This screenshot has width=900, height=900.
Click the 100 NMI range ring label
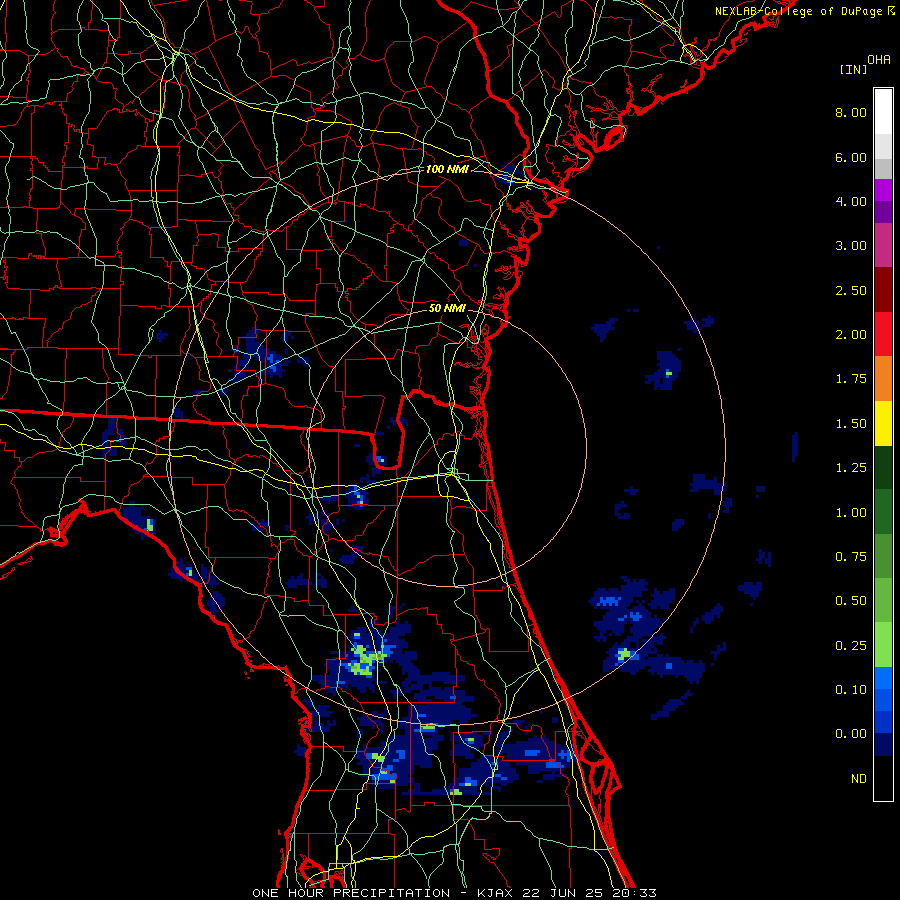point(447,169)
